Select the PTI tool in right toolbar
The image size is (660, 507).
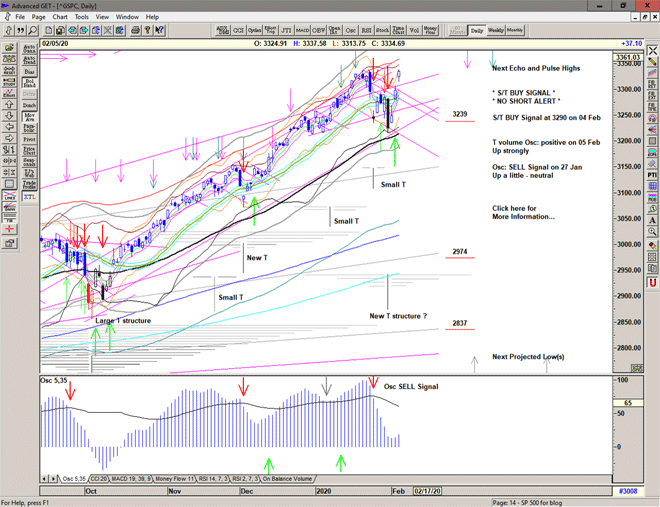(x=652, y=174)
